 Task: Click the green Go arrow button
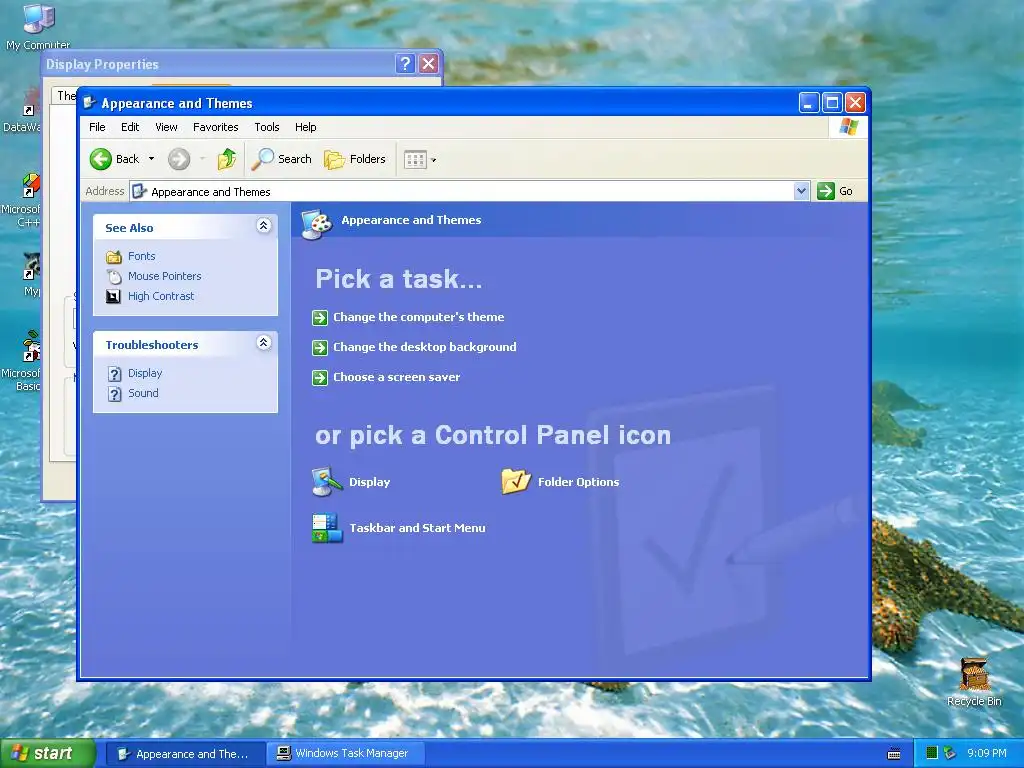tap(825, 191)
